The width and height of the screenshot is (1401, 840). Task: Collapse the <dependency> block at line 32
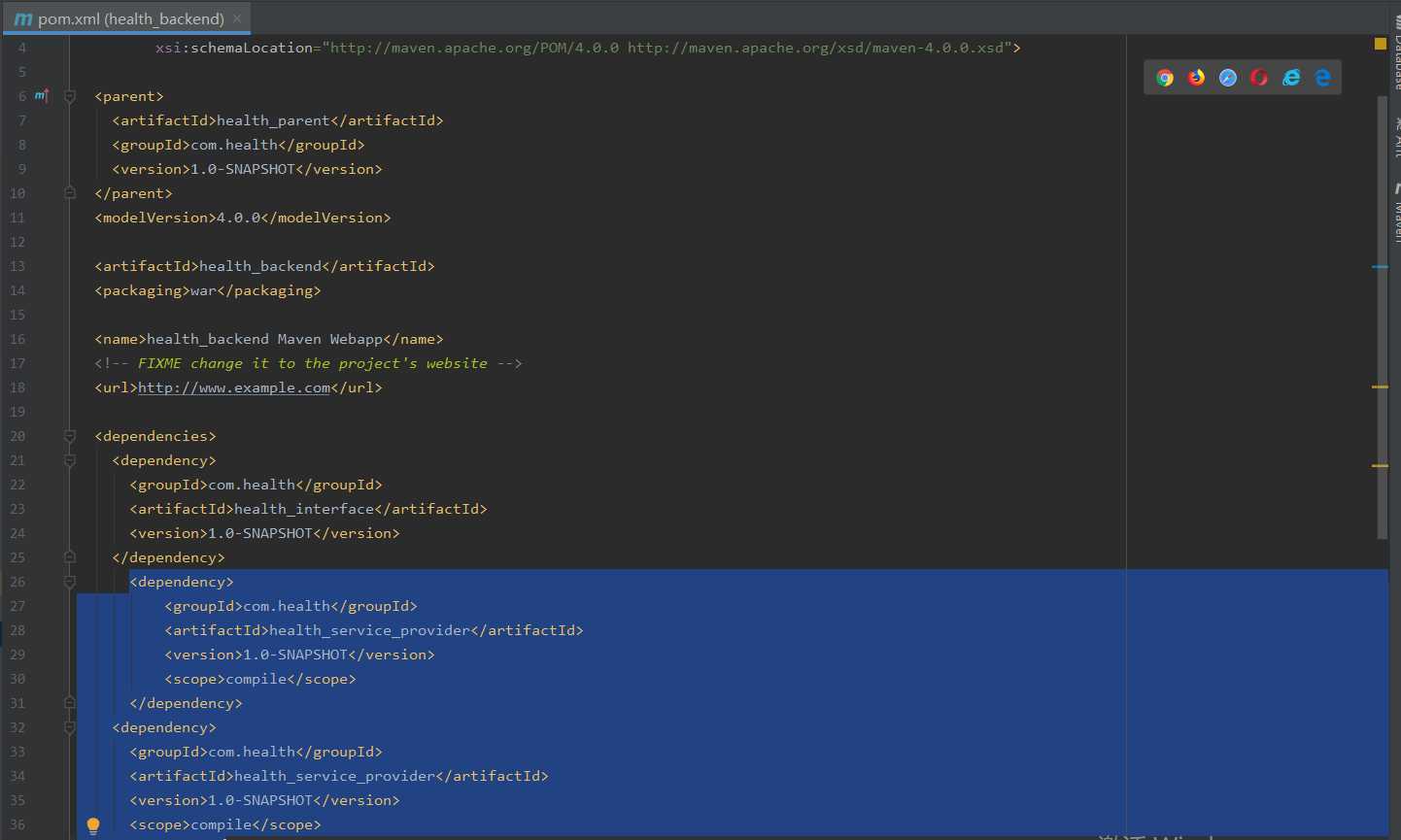click(70, 727)
